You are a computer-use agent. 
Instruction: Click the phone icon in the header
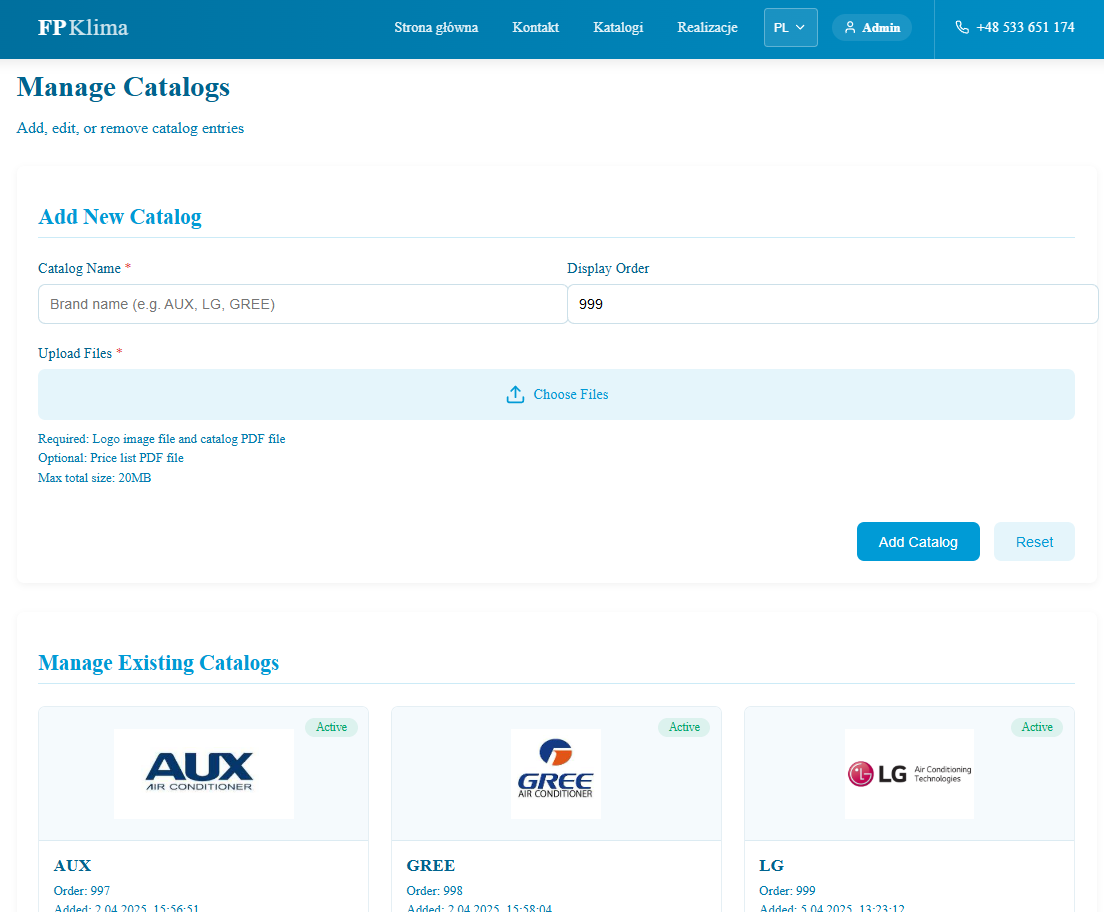click(x=961, y=27)
